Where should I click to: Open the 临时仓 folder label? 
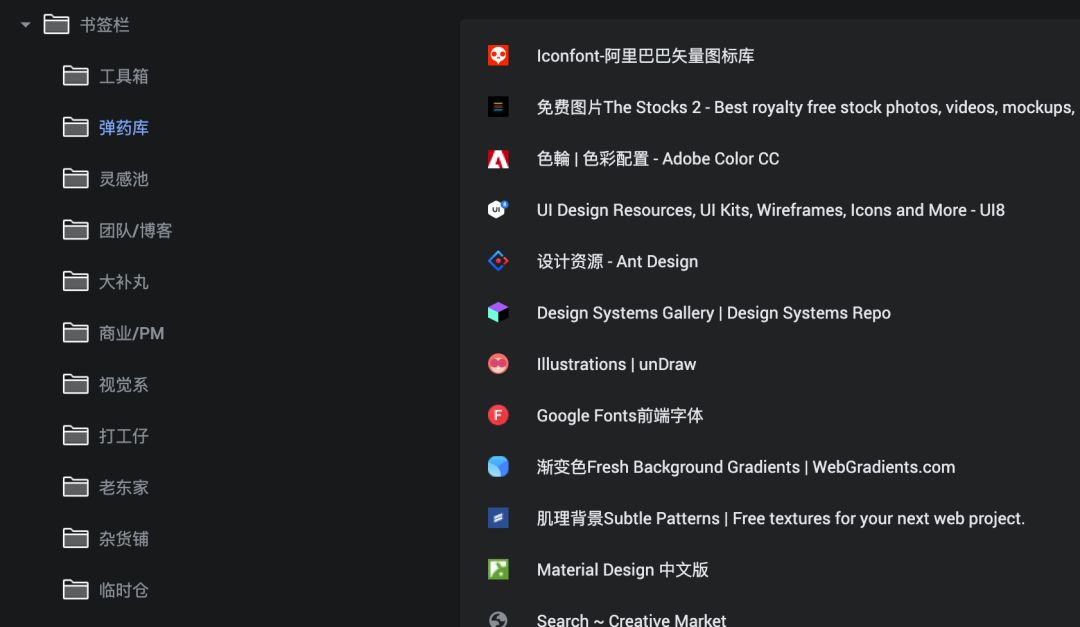(x=124, y=590)
